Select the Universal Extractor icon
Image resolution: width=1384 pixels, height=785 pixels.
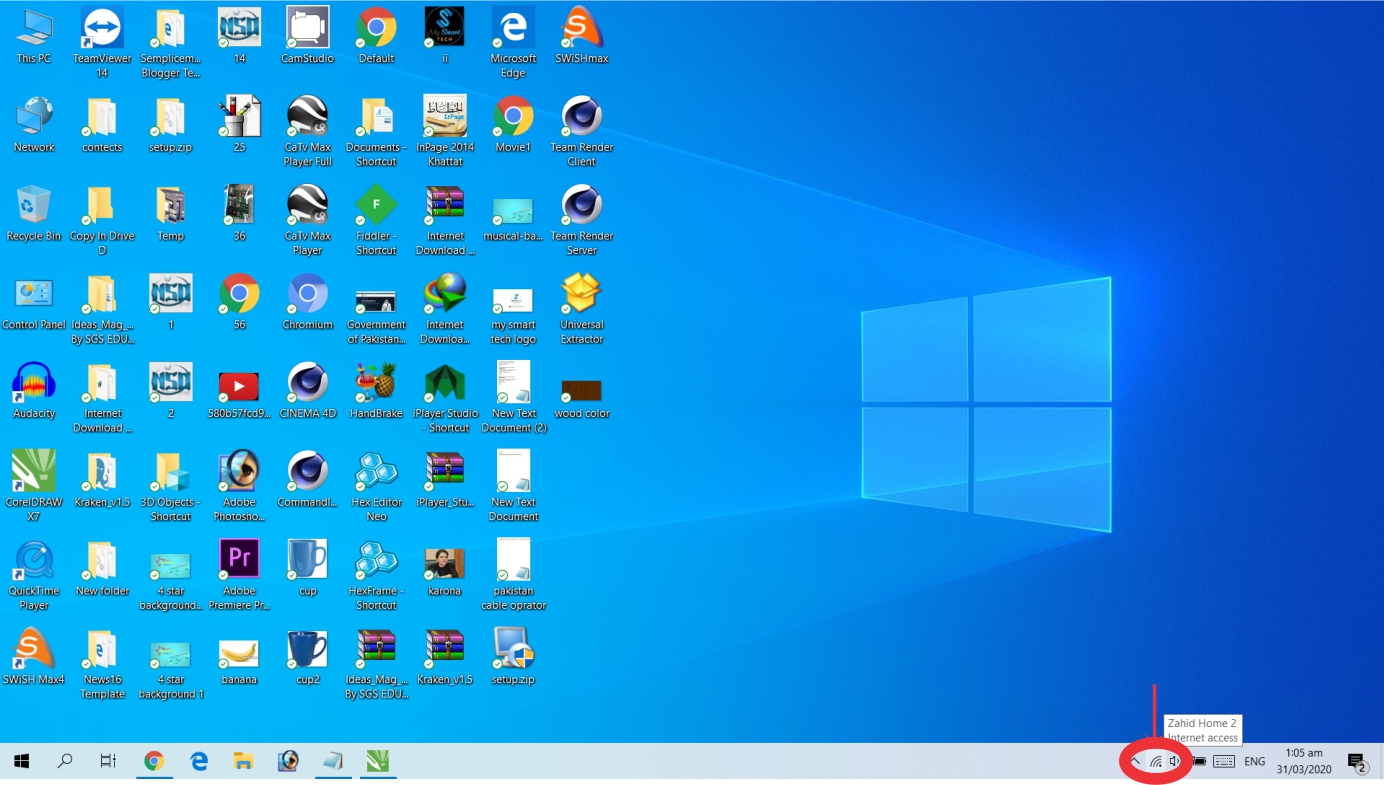tap(582, 310)
